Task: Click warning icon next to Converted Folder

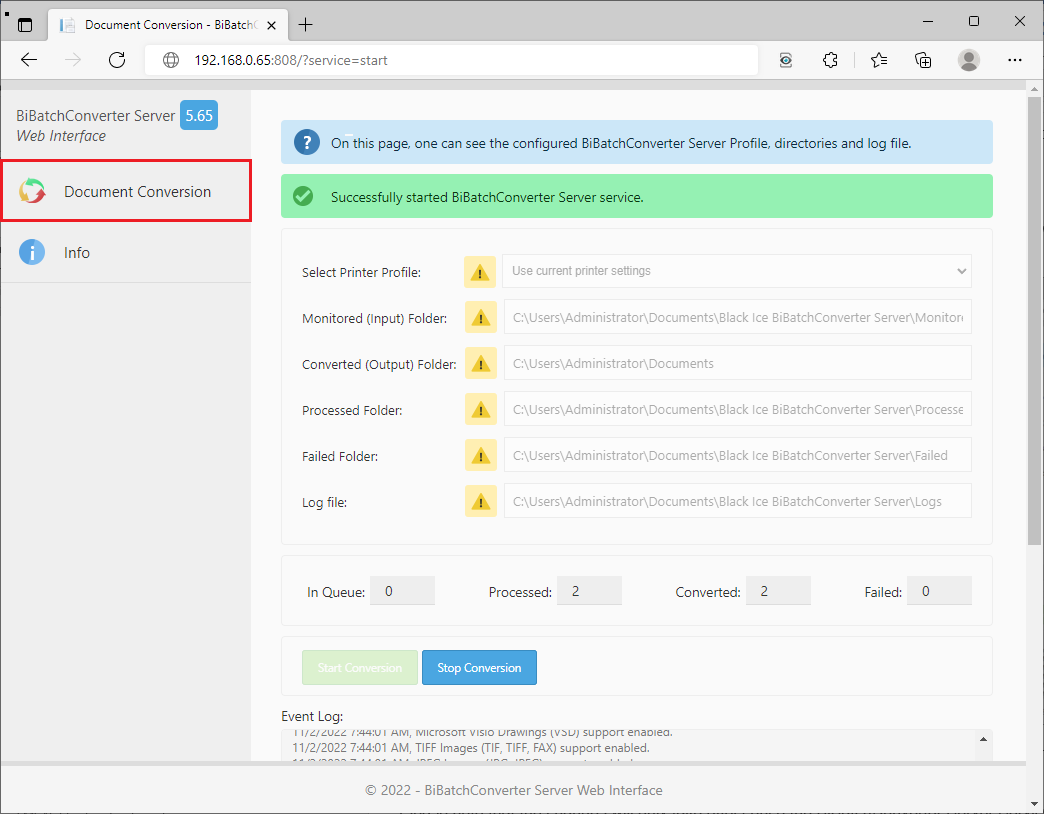Action: tap(480, 364)
